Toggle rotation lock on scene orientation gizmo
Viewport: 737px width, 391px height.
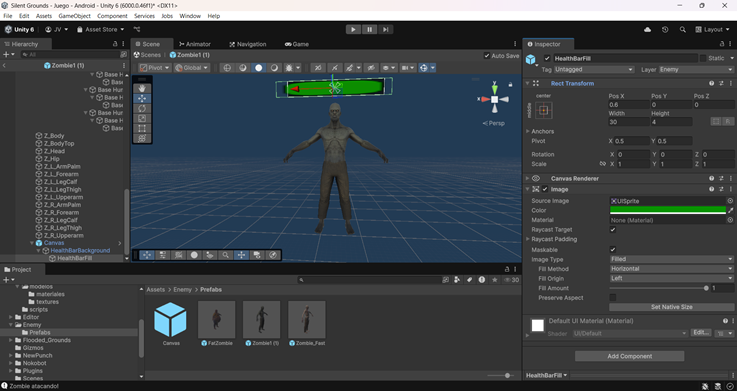click(x=510, y=85)
